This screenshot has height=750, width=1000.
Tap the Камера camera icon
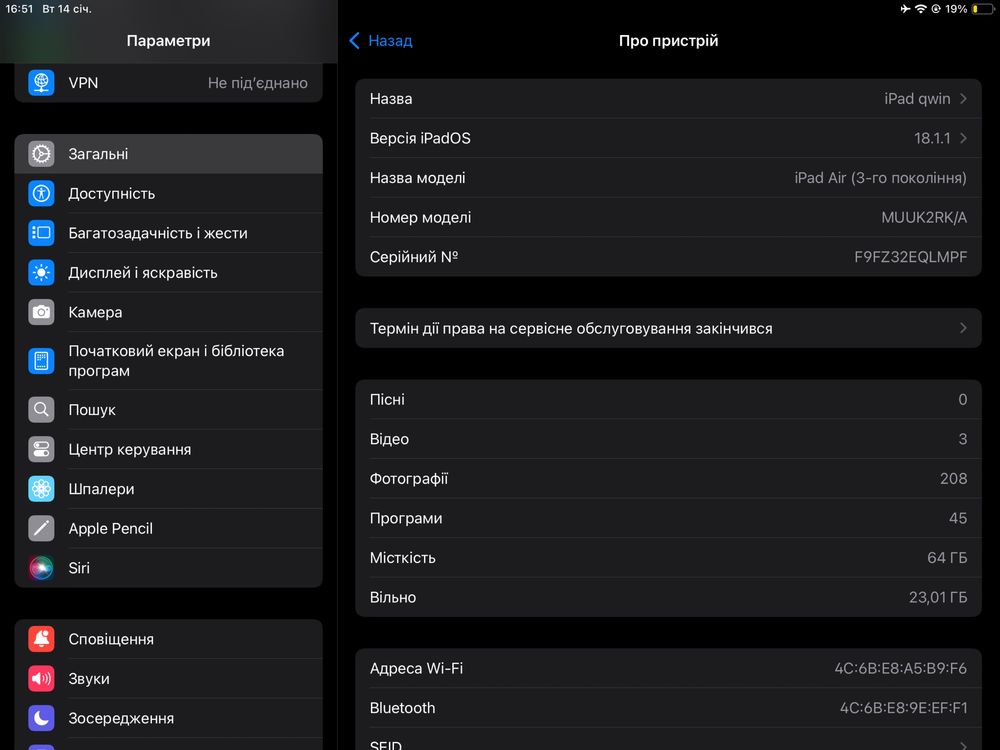[x=41, y=312]
